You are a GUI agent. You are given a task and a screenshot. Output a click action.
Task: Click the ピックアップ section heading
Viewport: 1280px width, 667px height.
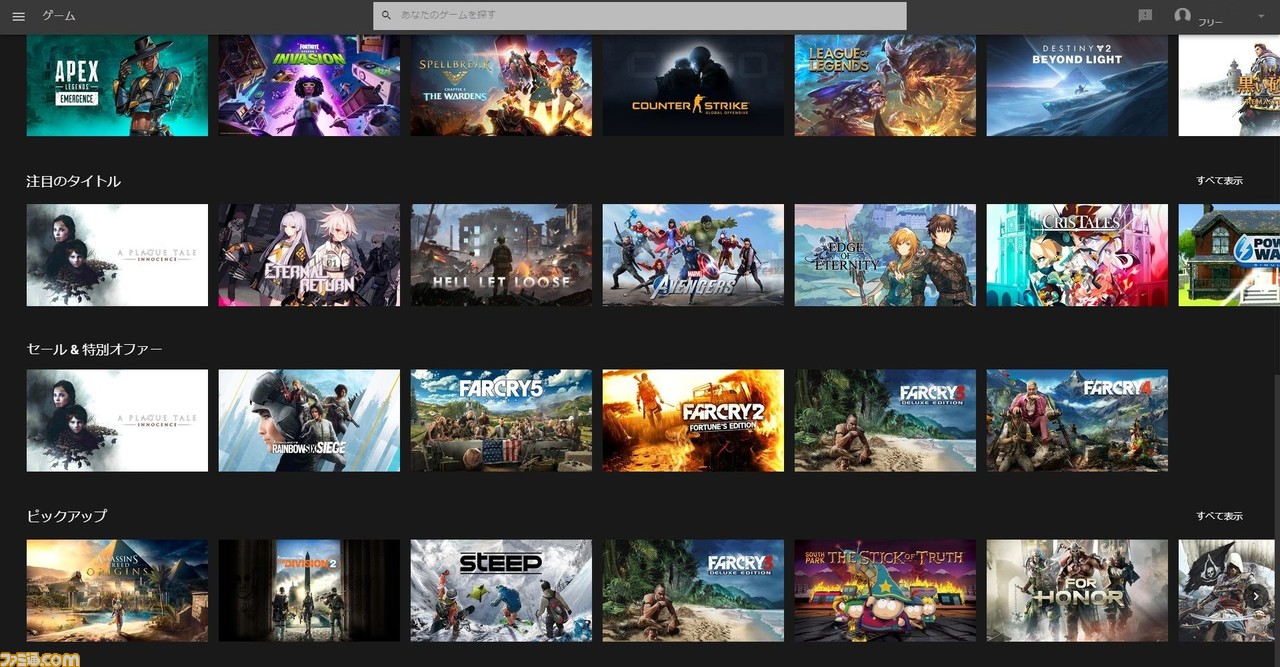(66, 516)
